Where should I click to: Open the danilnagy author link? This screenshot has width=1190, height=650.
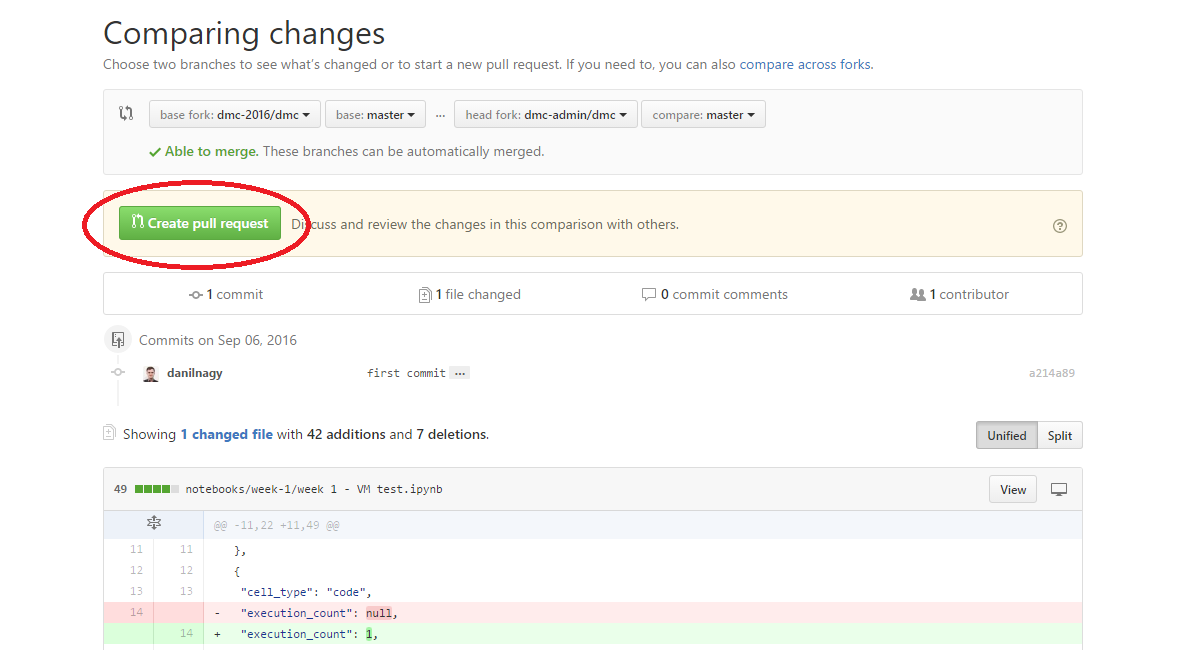pyautogui.click(x=194, y=373)
